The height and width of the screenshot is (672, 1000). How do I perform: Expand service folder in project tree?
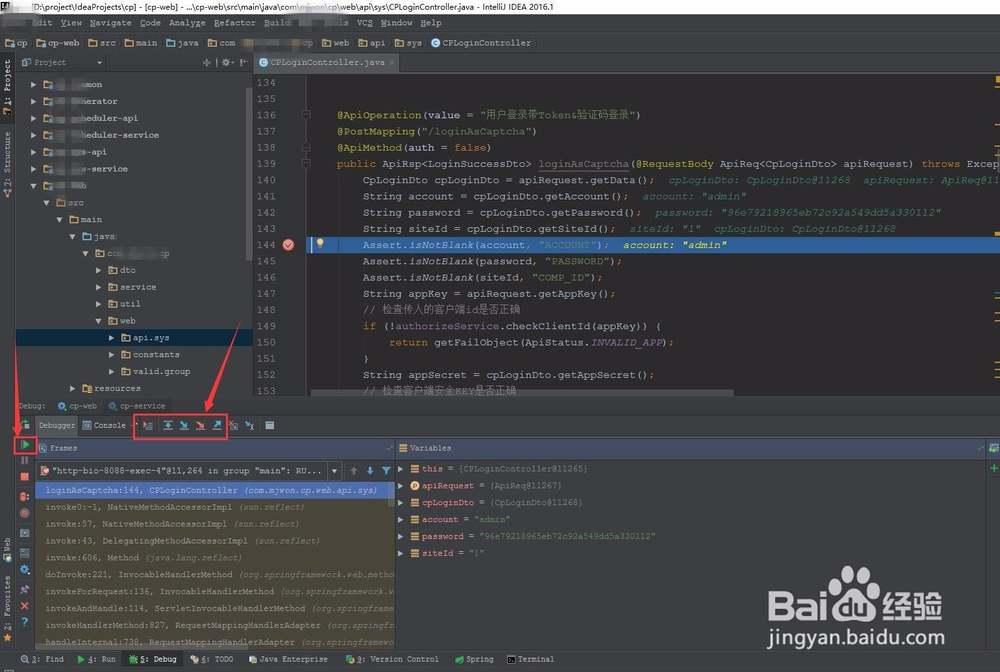[99, 287]
